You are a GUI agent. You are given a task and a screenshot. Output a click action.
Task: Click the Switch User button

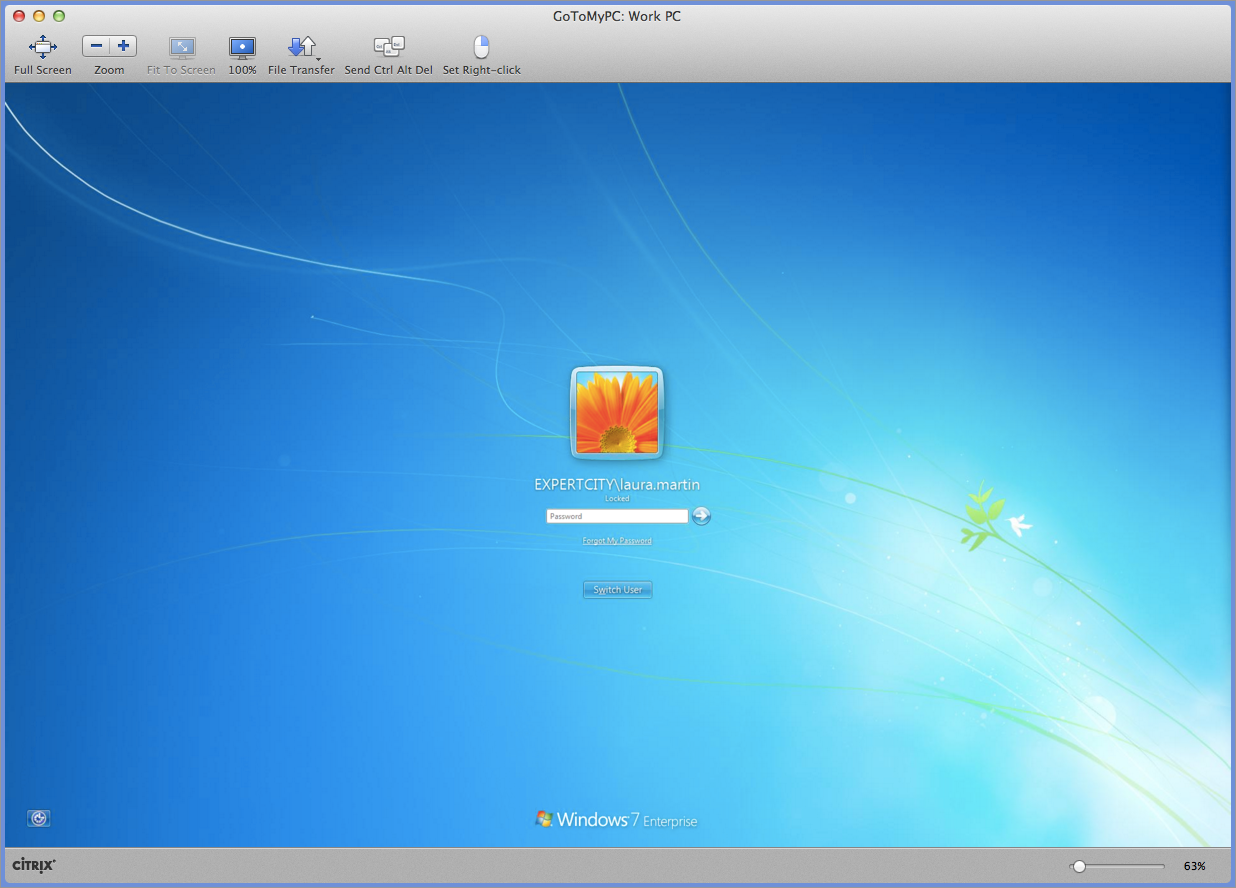(618, 590)
